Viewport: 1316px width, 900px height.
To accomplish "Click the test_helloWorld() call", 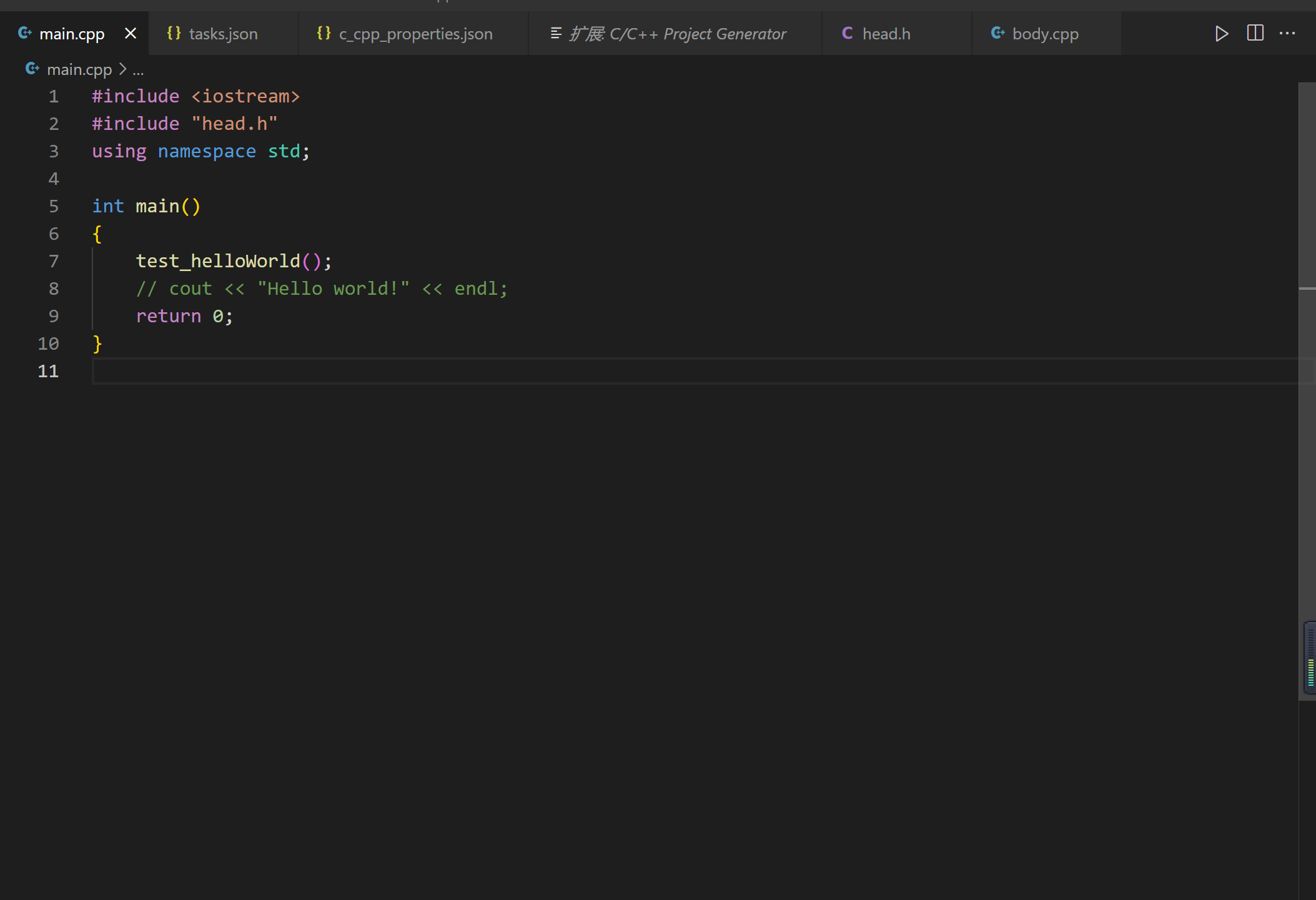I will point(234,261).
